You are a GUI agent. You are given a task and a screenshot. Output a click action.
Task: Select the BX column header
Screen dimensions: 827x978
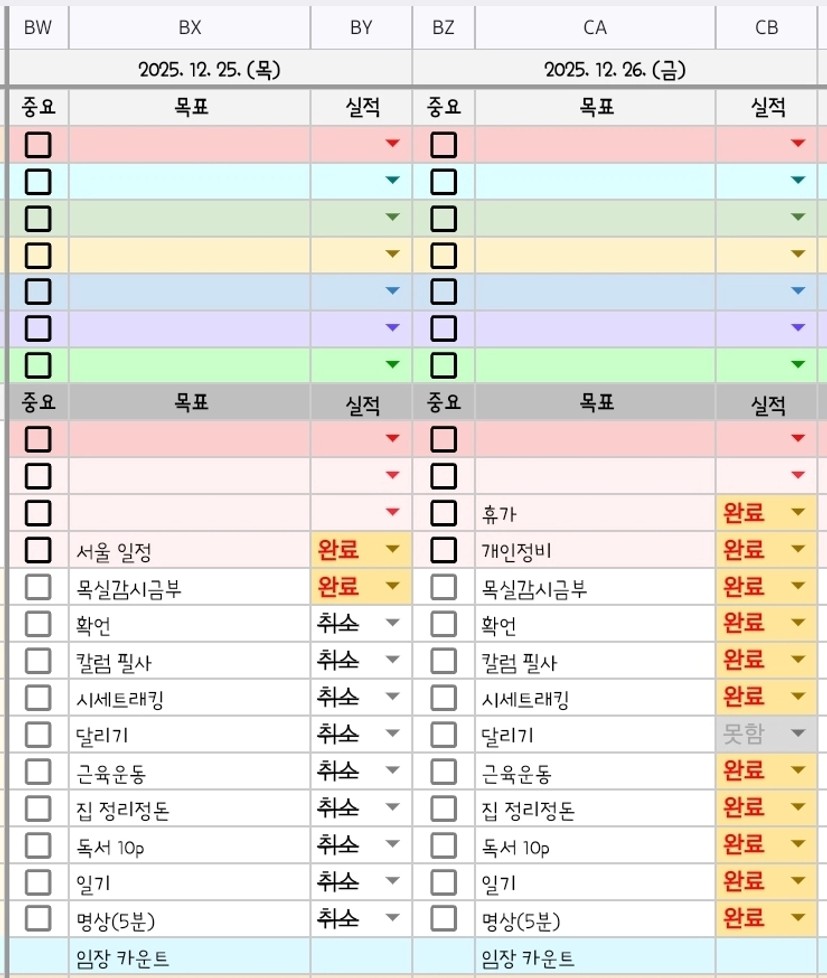(x=190, y=28)
